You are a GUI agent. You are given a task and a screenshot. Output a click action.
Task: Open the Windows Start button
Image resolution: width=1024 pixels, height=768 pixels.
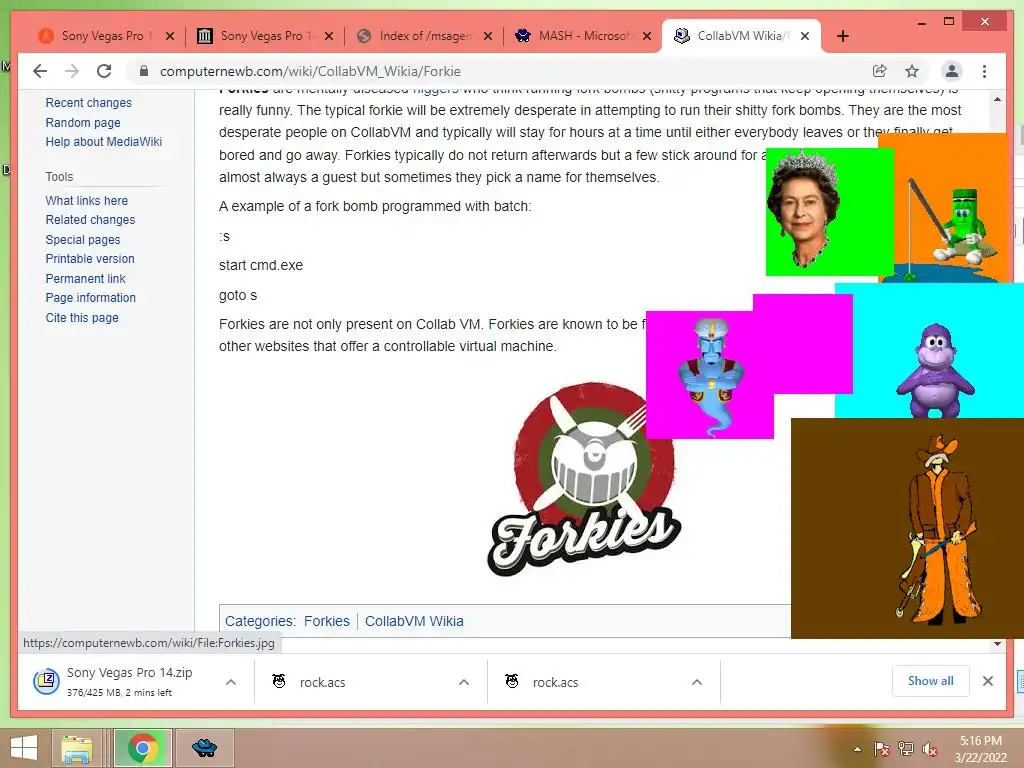pyautogui.click(x=24, y=748)
